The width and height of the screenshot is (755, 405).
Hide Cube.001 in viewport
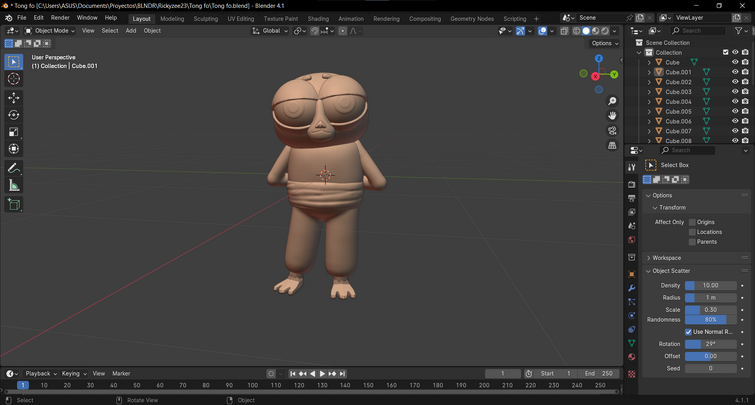pyautogui.click(x=735, y=72)
